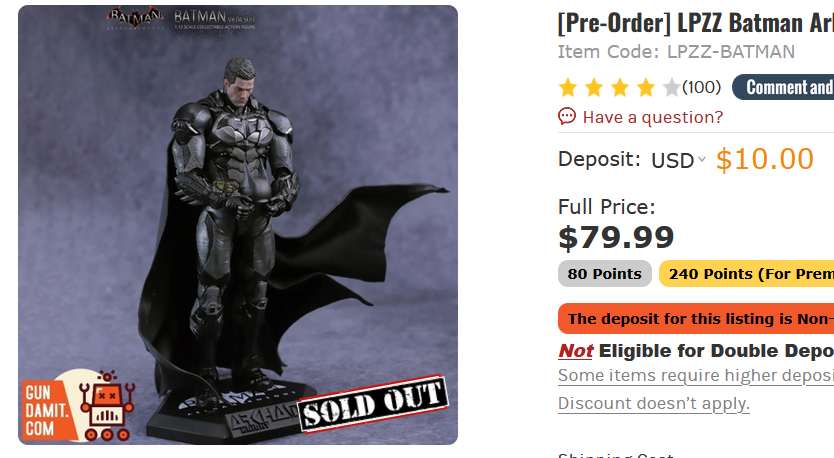Click the Sold Out stamp badge
The width and height of the screenshot is (834, 458).
[372, 402]
